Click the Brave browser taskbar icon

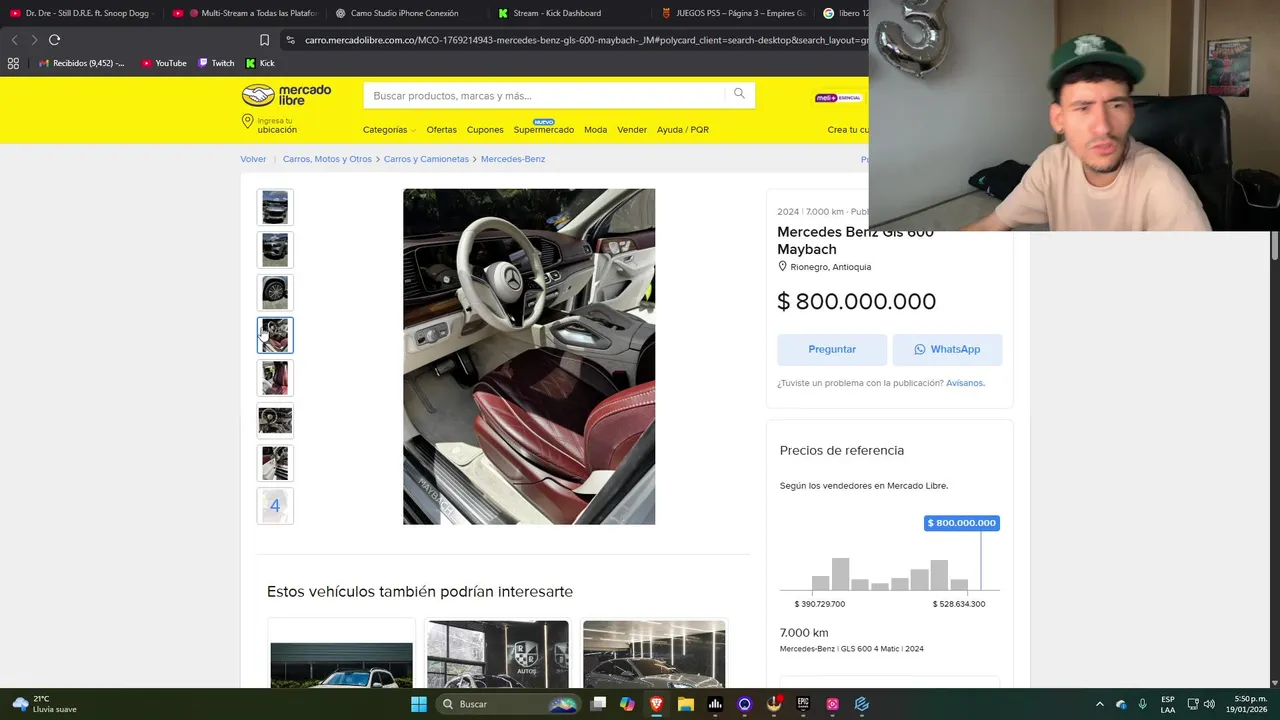656,704
